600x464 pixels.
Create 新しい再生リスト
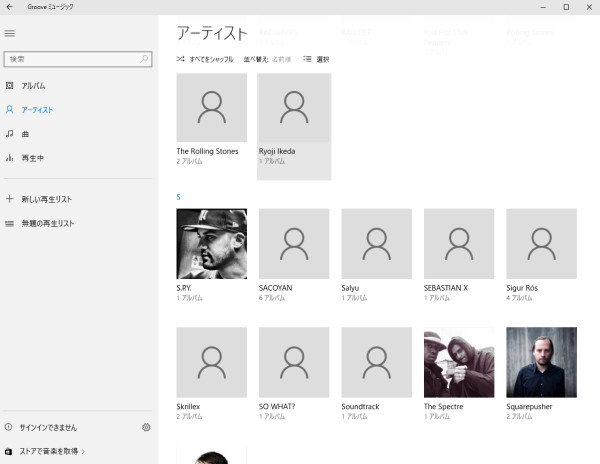[46, 199]
